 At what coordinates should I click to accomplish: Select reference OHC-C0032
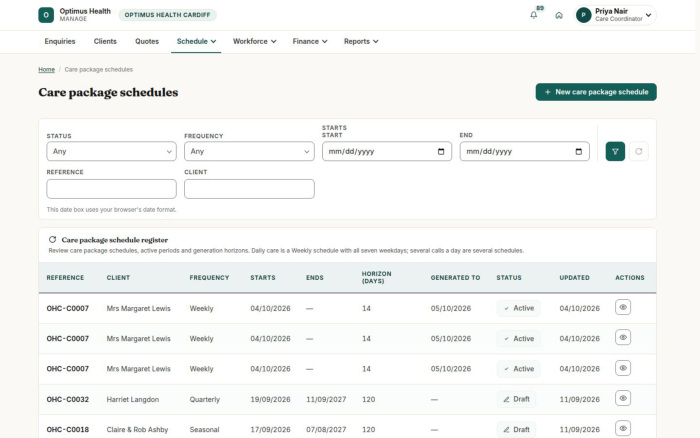tap(68, 400)
